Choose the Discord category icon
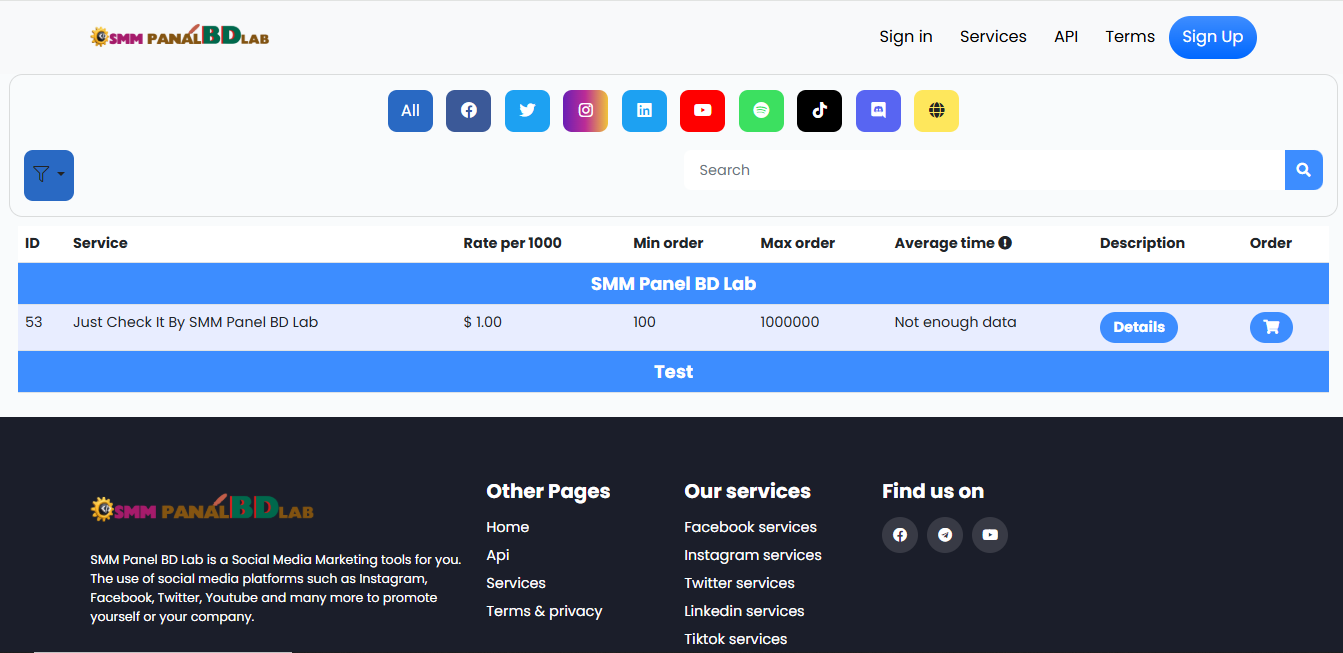The height and width of the screenshot is (653, 1343). point(878,111)
